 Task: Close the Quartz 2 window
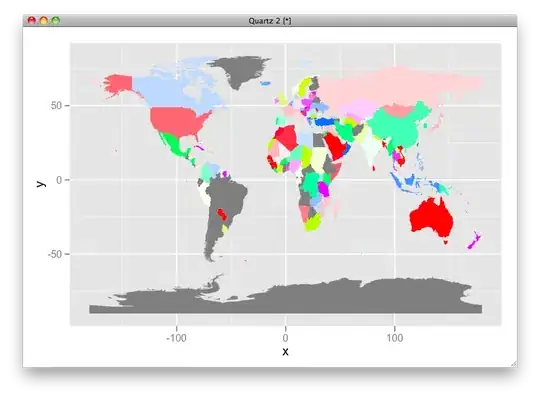tap(32, 20)
